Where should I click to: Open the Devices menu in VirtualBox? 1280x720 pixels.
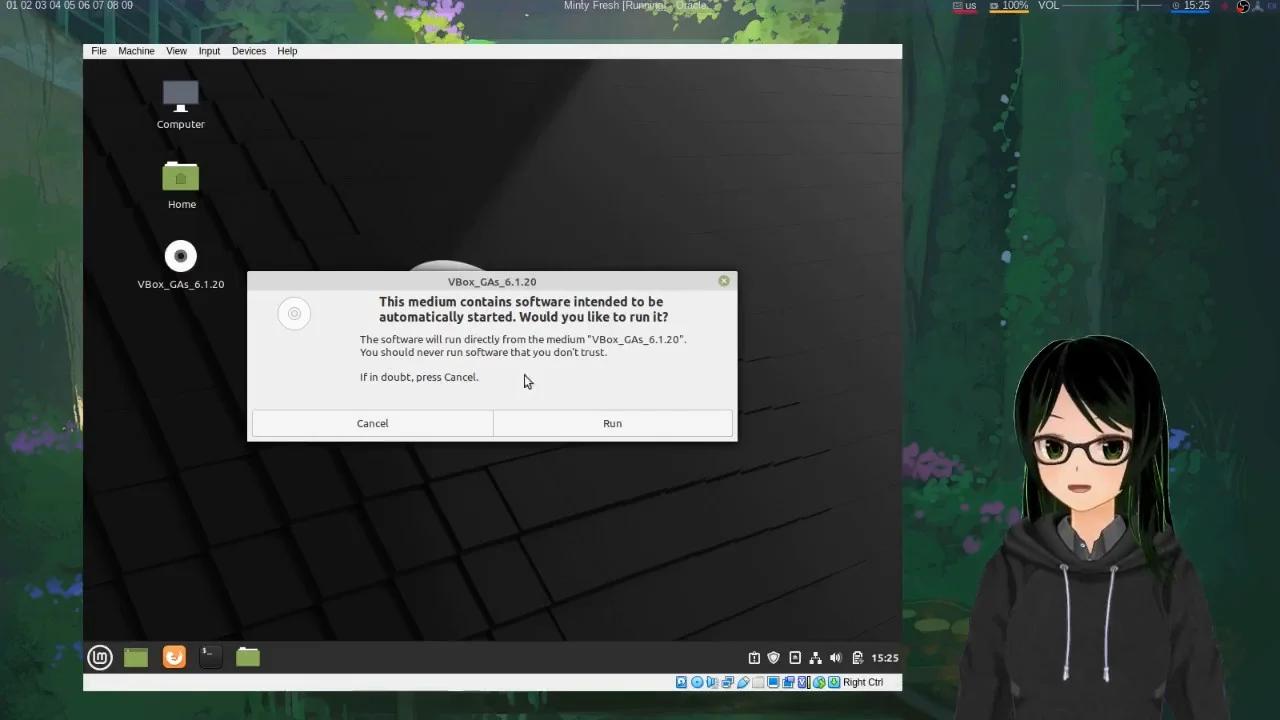coord(248,50)
